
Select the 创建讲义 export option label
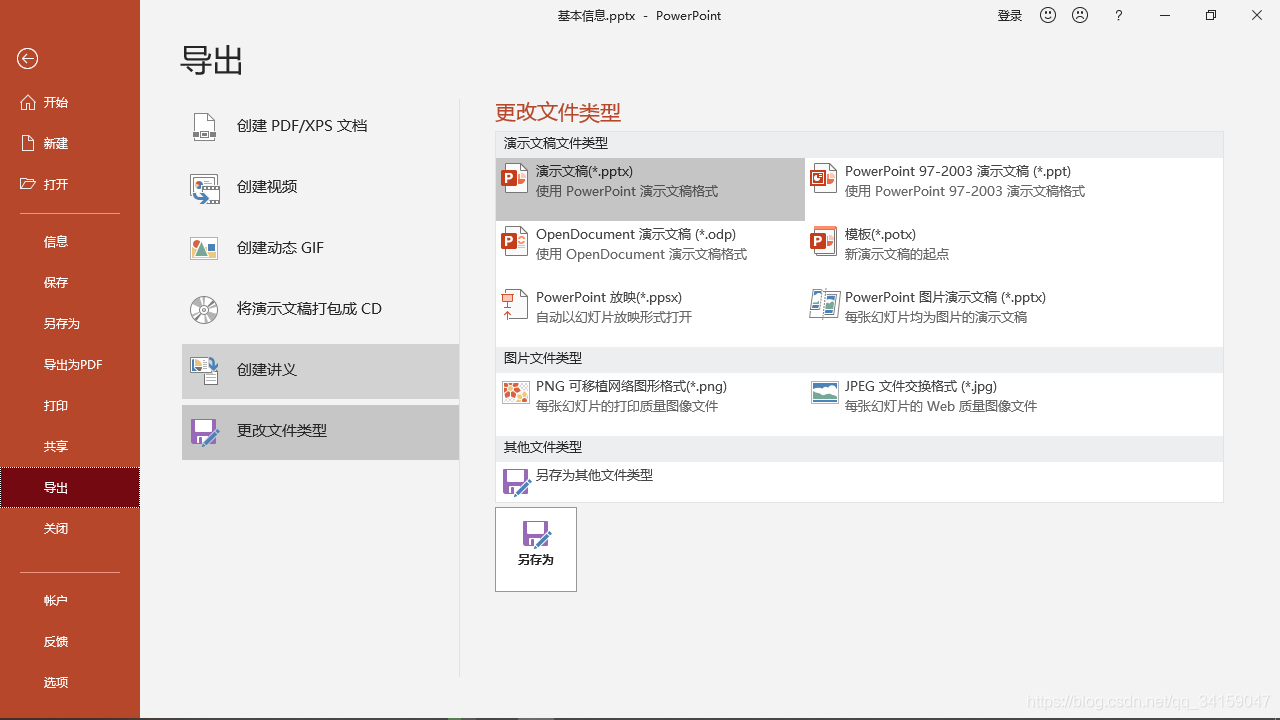tap(267, 370)
